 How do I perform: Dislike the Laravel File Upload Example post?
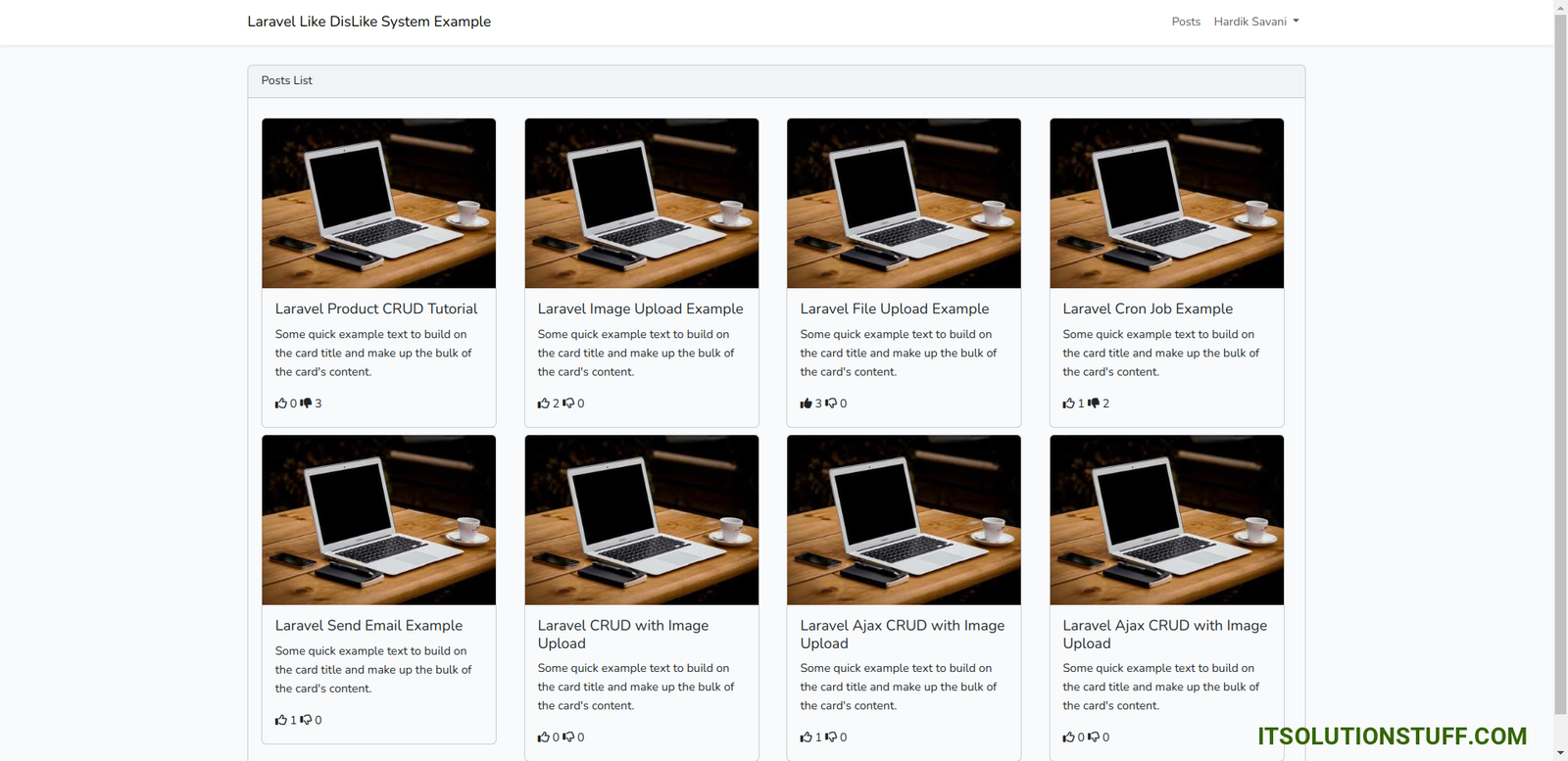click(831, 404)
